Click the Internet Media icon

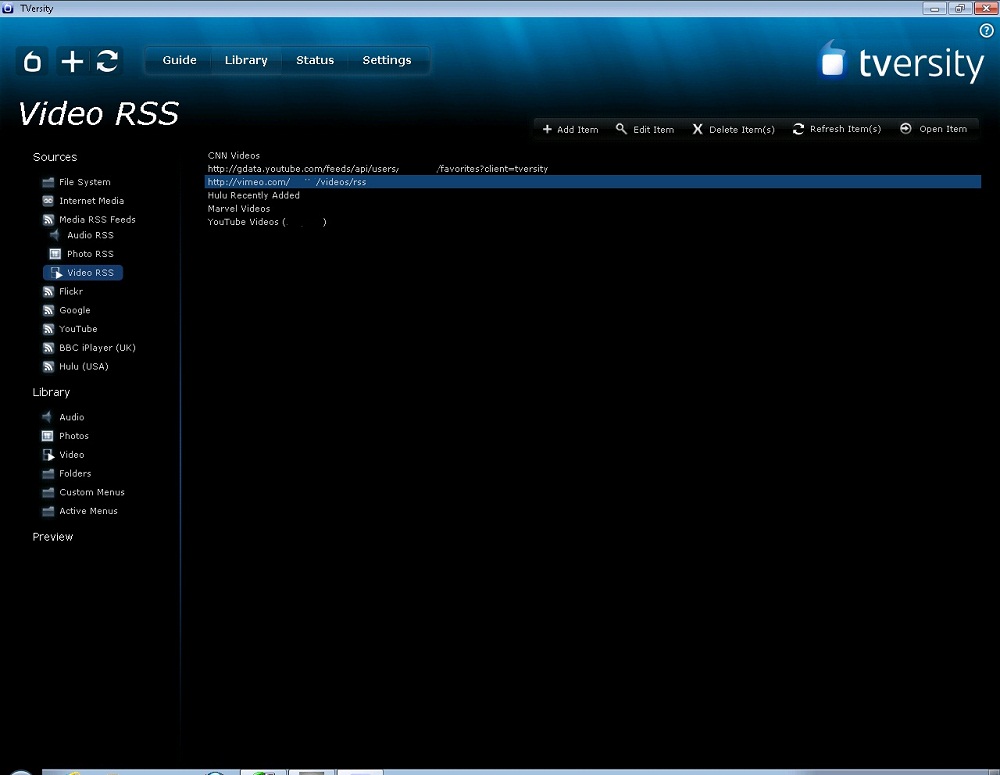tap(48, 201)
